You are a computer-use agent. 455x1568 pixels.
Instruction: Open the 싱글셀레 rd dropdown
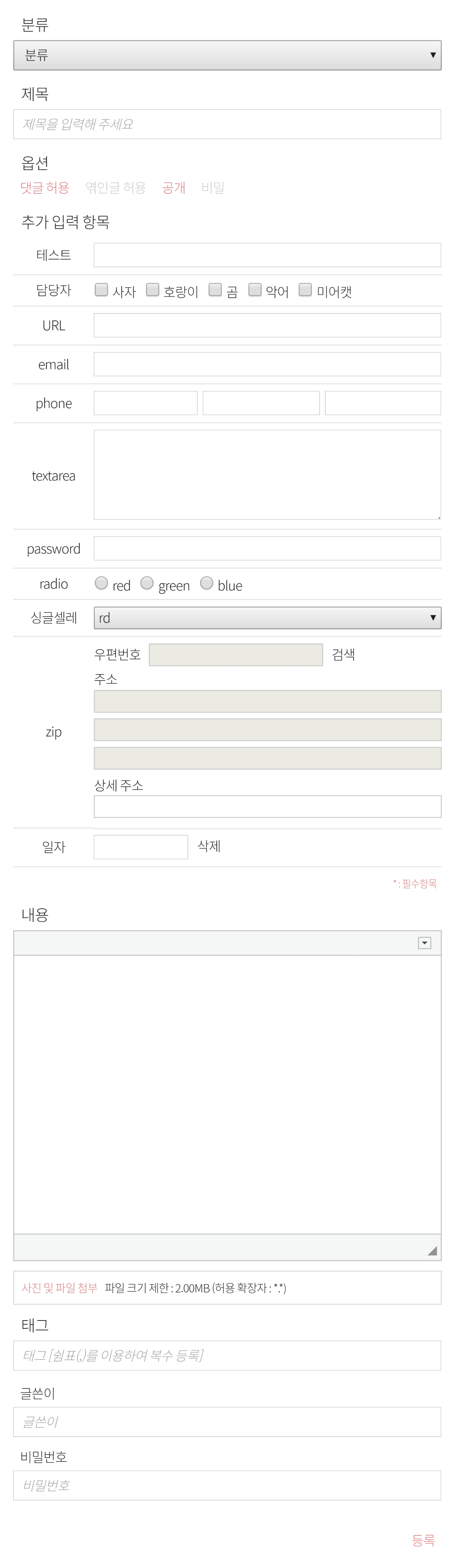pyautogui.click(x=267, y=618)
